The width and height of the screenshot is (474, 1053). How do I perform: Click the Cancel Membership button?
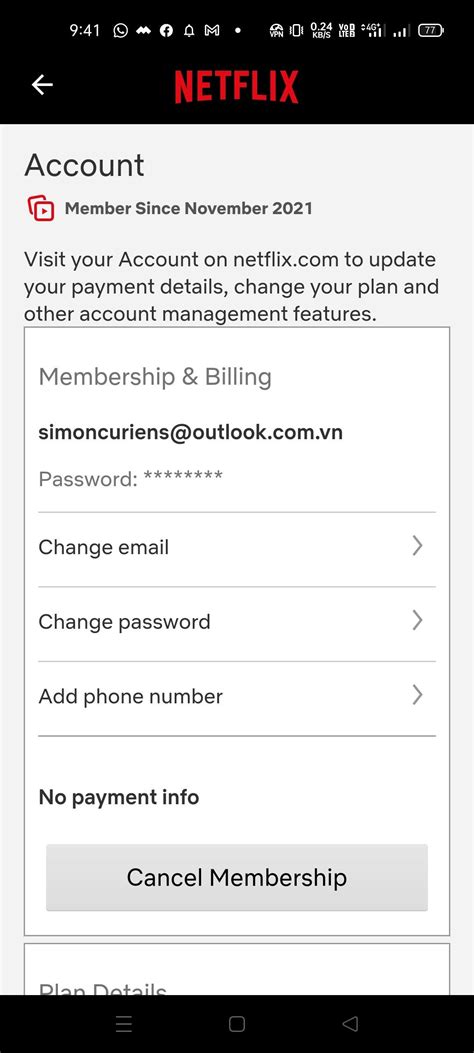pyautogui.click(x=237, y=878)
